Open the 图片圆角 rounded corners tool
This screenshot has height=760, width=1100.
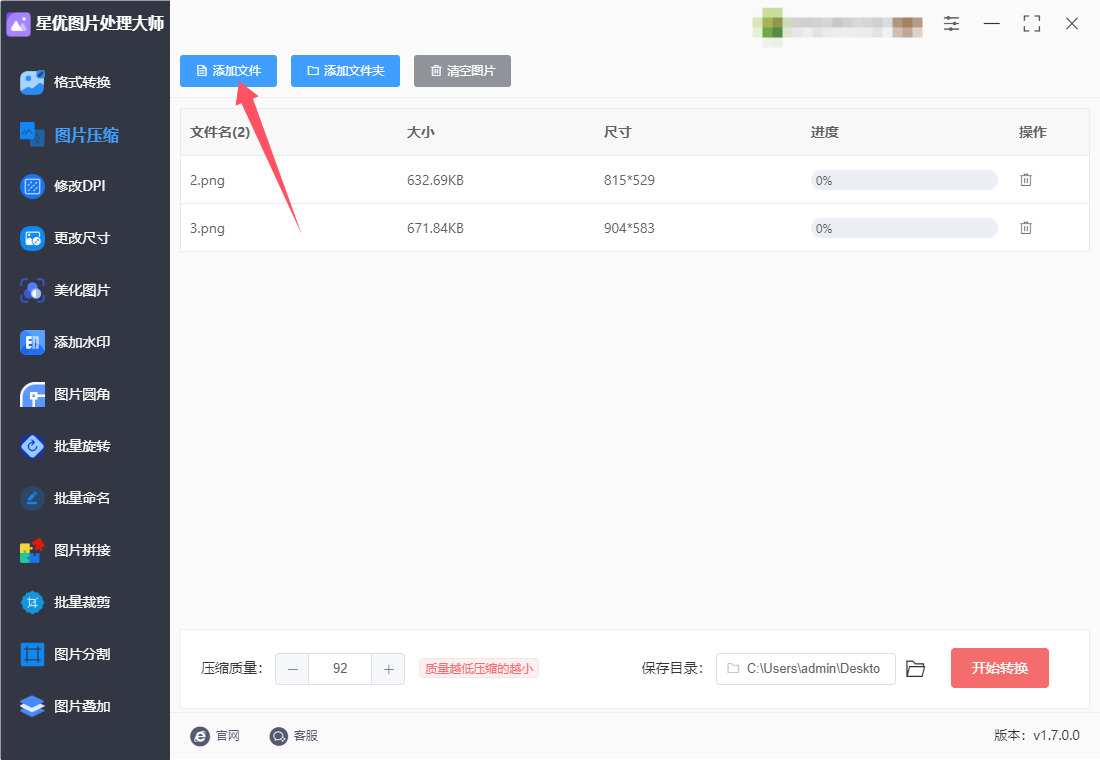pyautogui.click(x=65, y=394)
